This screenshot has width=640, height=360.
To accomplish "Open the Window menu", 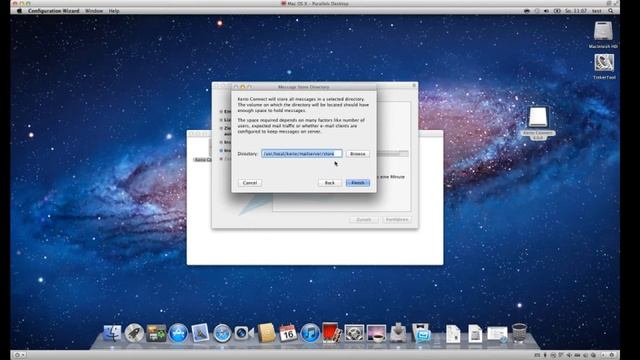I will click(x=94, y=11).
